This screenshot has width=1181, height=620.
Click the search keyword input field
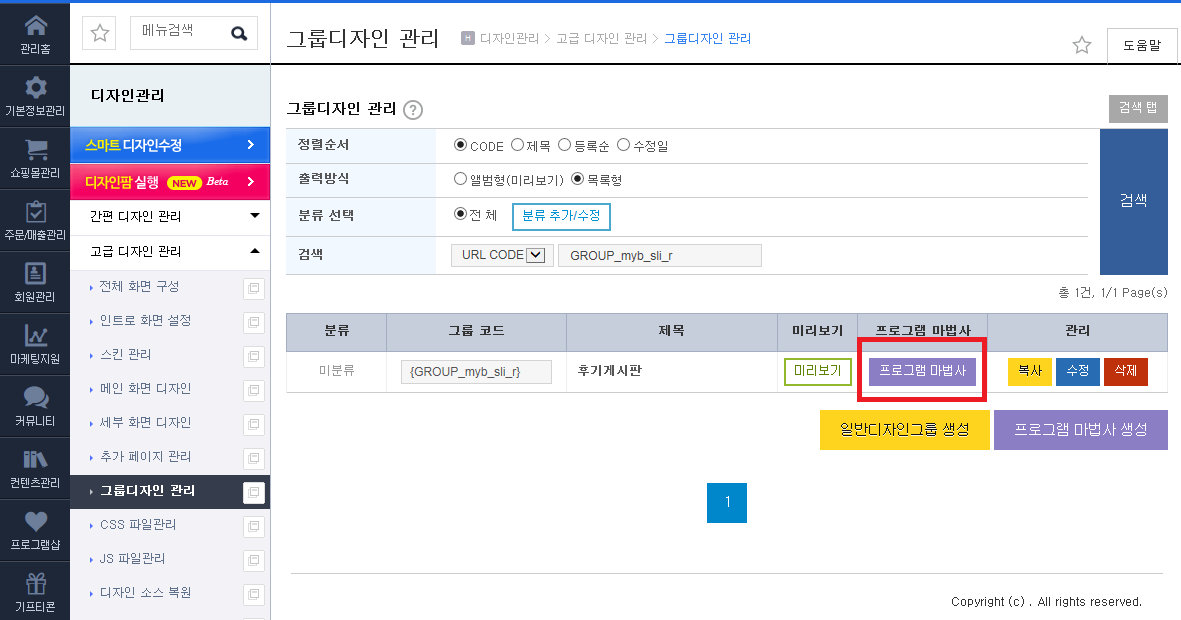tap(660, 255)
